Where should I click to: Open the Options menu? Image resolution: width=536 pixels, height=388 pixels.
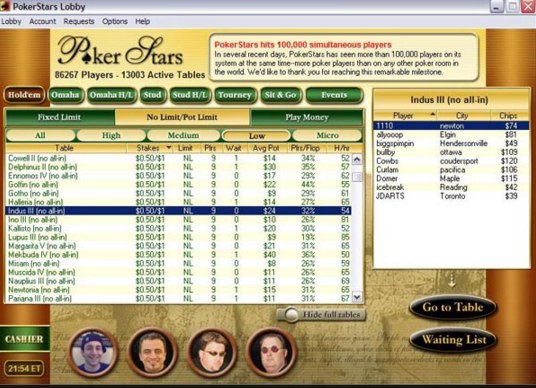pyautogui.click(x=115, y=21)
